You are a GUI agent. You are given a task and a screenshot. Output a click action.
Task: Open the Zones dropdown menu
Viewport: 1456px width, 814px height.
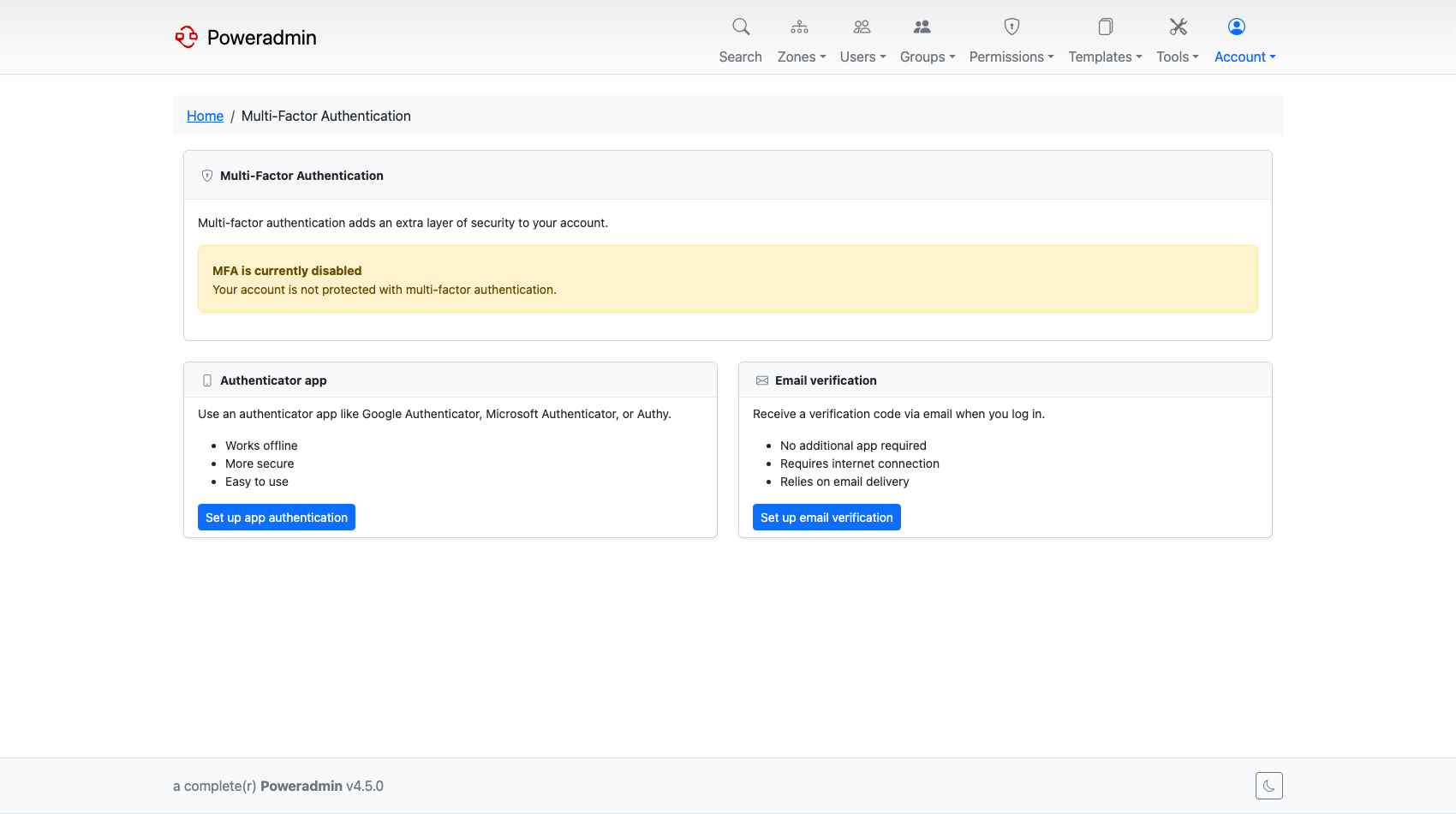click(802, 57)
